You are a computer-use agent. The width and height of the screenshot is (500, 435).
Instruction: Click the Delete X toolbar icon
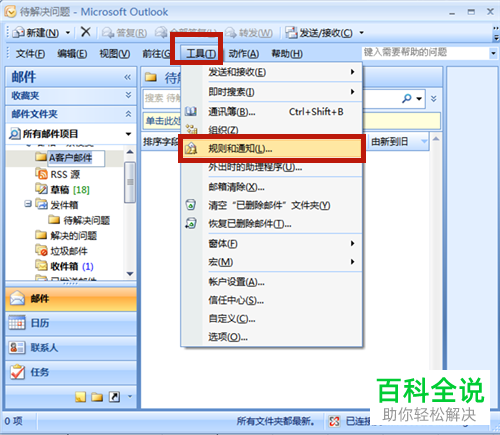(x=86, y=32)
